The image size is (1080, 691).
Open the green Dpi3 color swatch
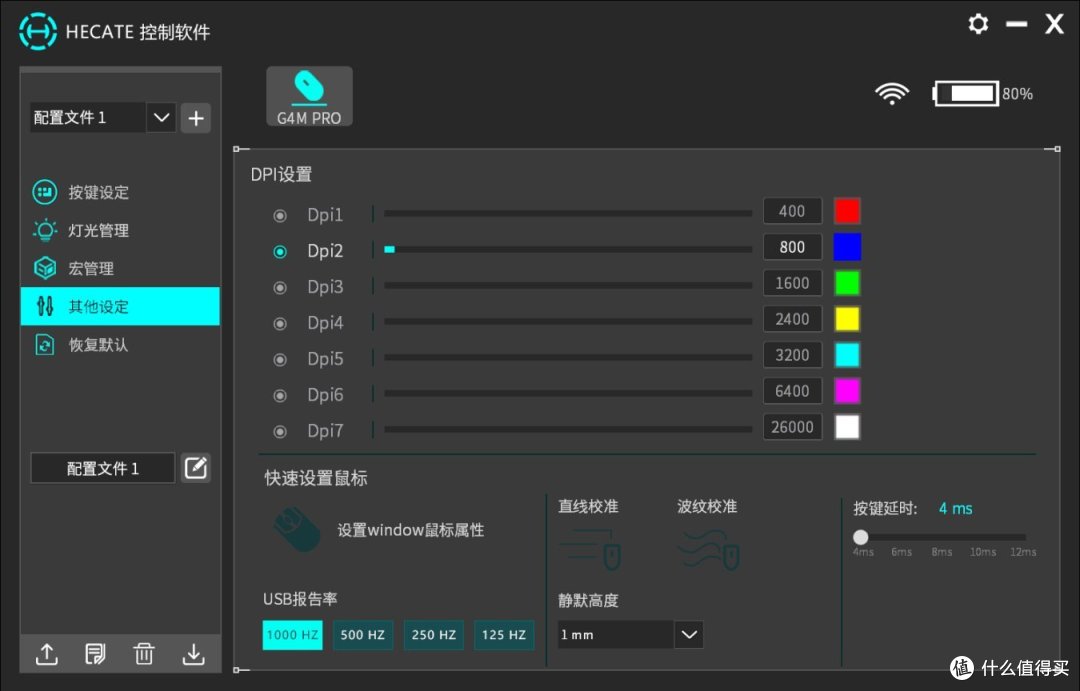[847, 283]
